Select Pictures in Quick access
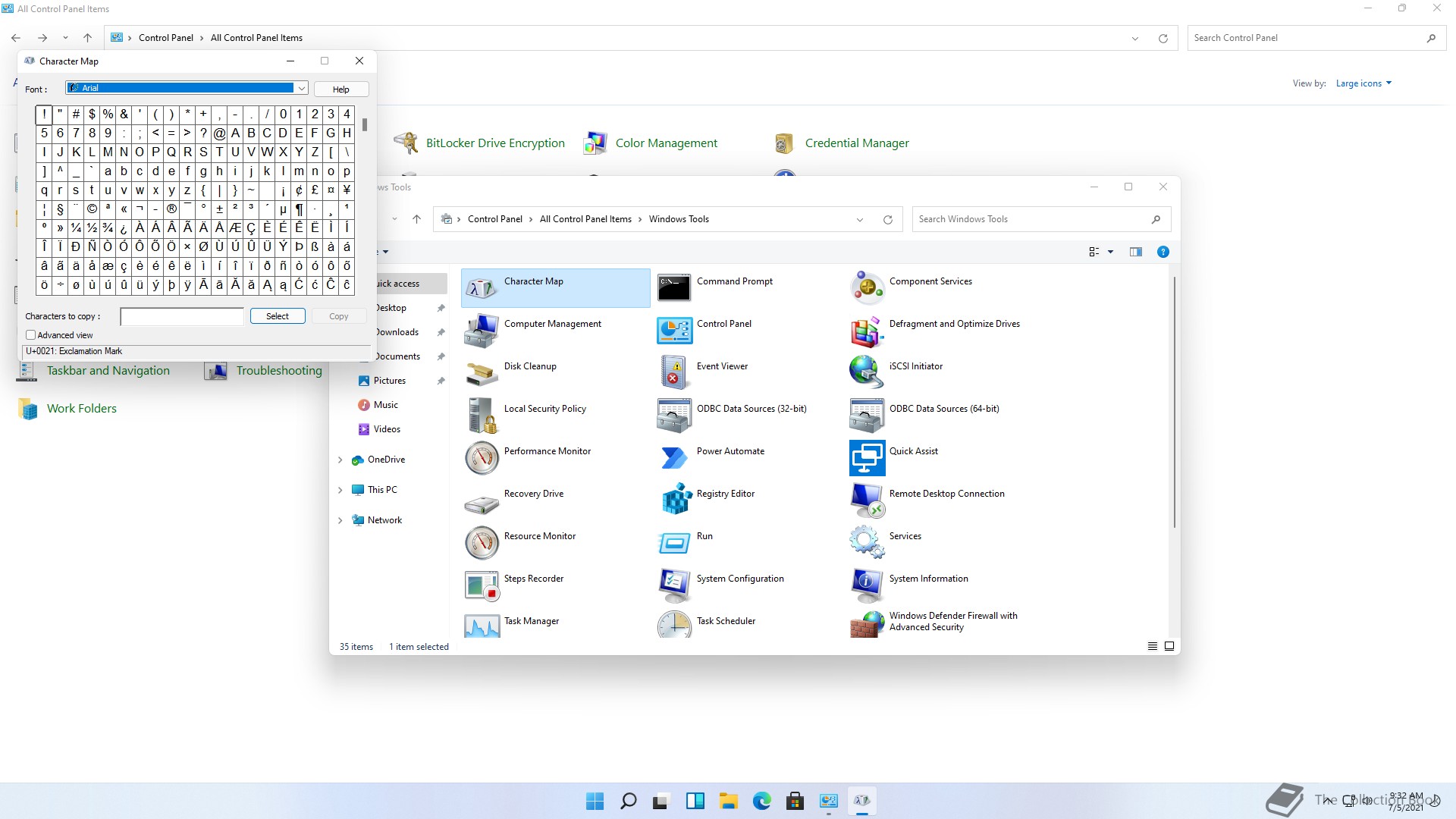 [x=389, y=381]
